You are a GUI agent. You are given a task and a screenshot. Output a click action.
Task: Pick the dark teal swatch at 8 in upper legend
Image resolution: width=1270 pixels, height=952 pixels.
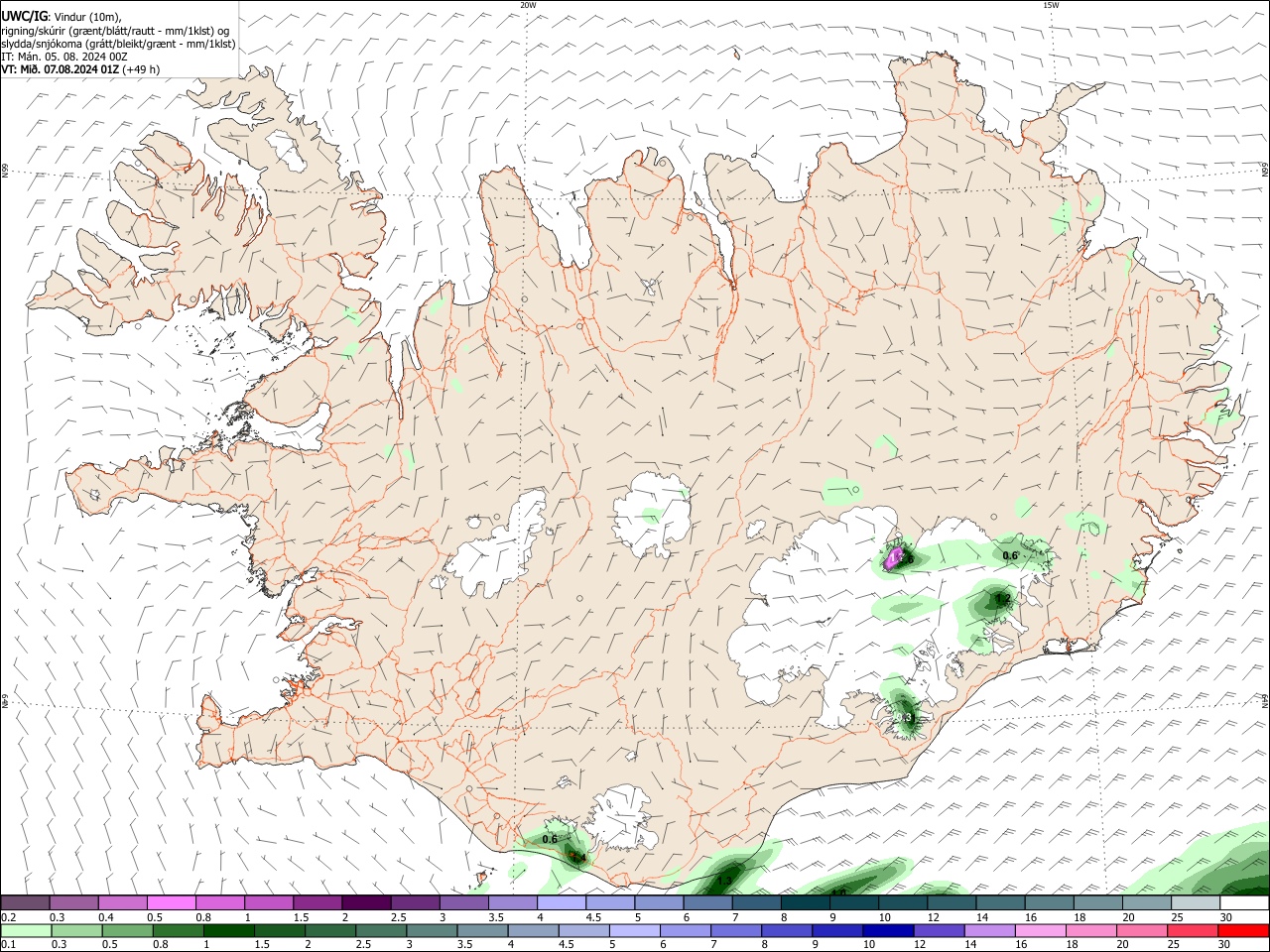(806, 902)
